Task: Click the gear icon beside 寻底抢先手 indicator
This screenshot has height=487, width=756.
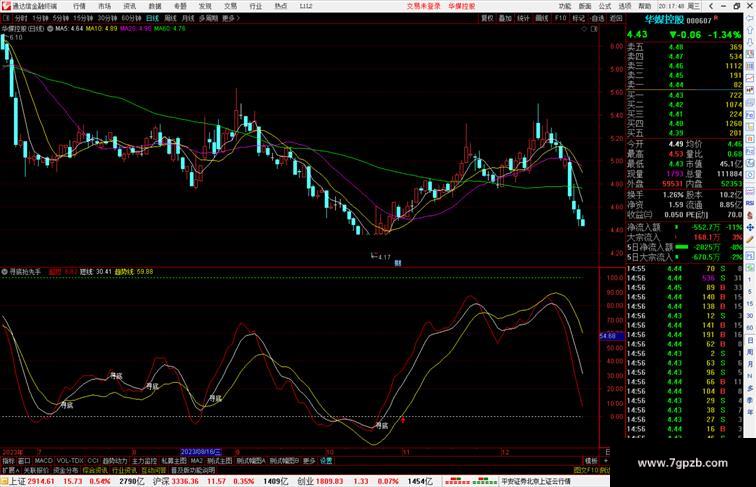Action: point(5,272)
